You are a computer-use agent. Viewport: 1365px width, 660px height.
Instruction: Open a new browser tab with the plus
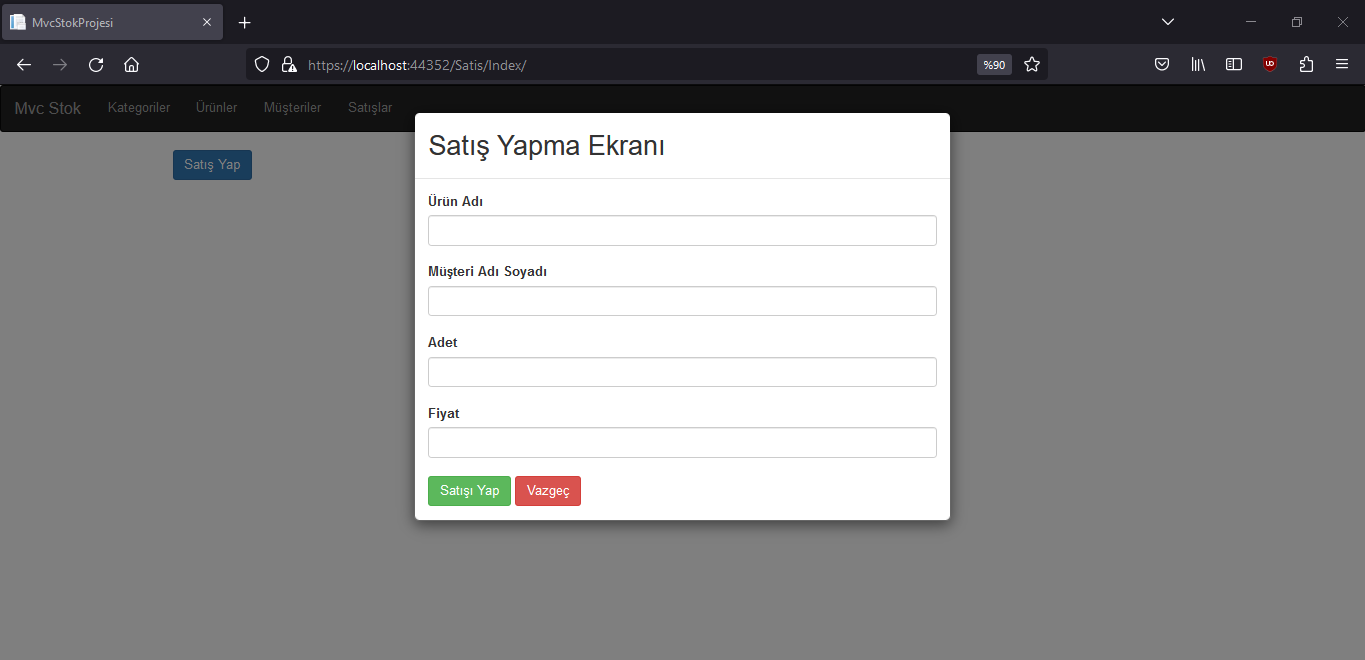click(244, 21)
